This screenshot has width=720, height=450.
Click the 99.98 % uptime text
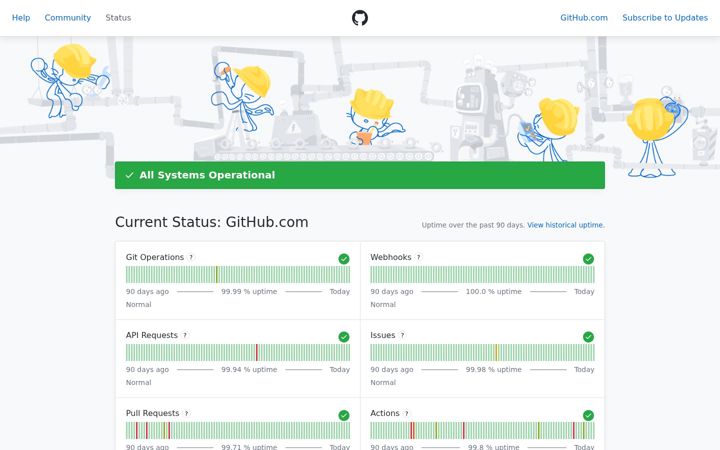pyautogui.click(x=494, y=370)
